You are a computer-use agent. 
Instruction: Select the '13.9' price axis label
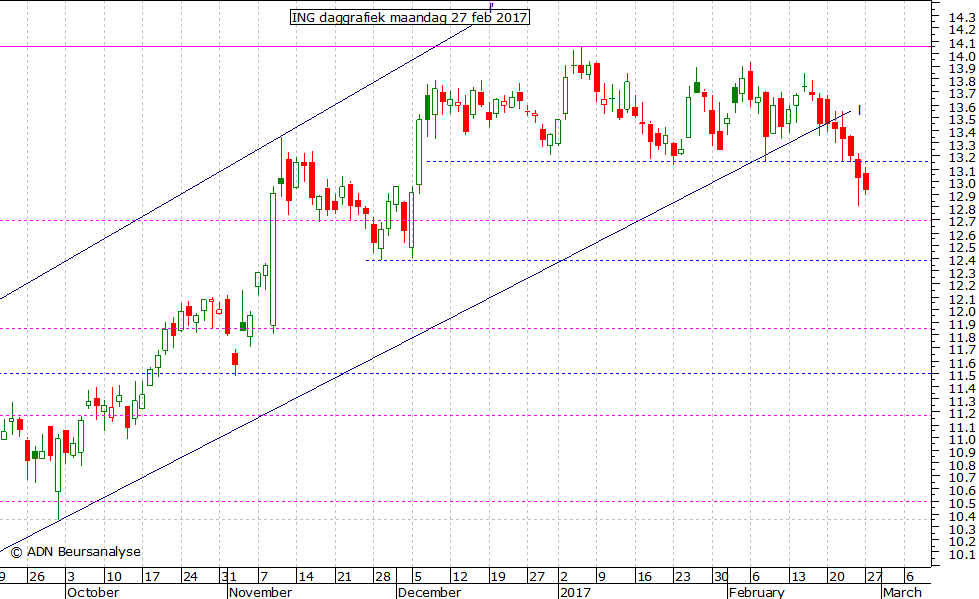point(962,68)
